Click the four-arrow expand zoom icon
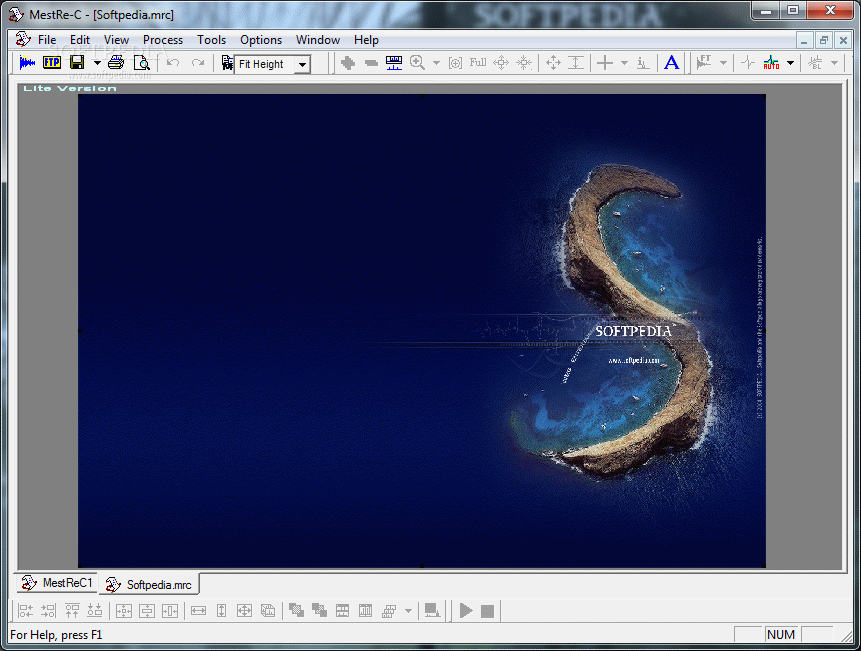 tap(501, 63)
